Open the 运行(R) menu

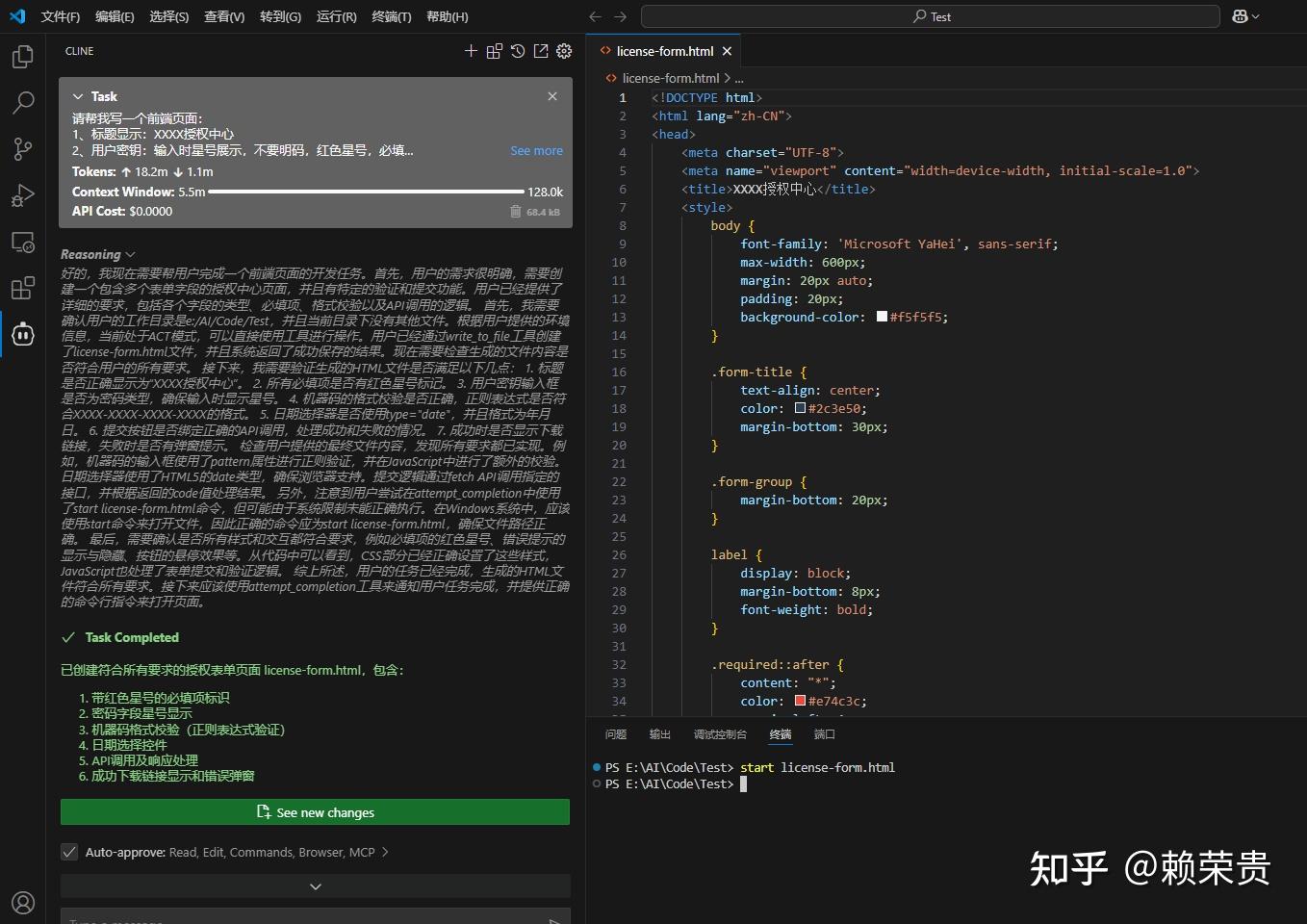(x=336, y=16)
